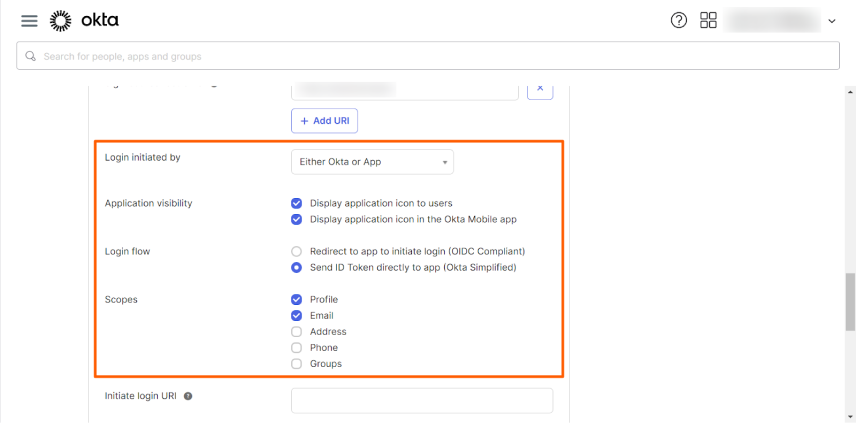Click the Login flow label
This screenshot has width=856, height=423.
click(x=127, y=252)
